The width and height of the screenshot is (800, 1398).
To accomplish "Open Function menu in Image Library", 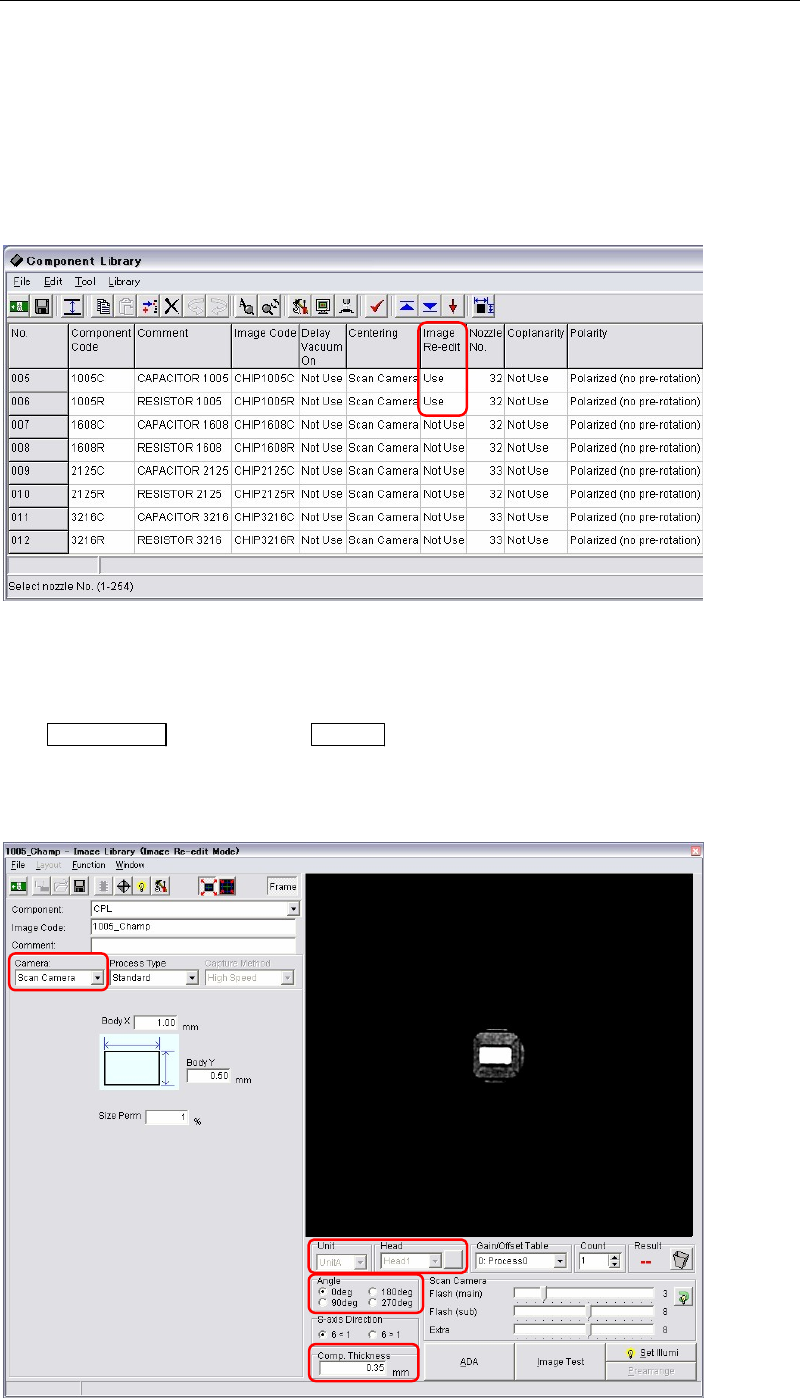I will point(89,864).
